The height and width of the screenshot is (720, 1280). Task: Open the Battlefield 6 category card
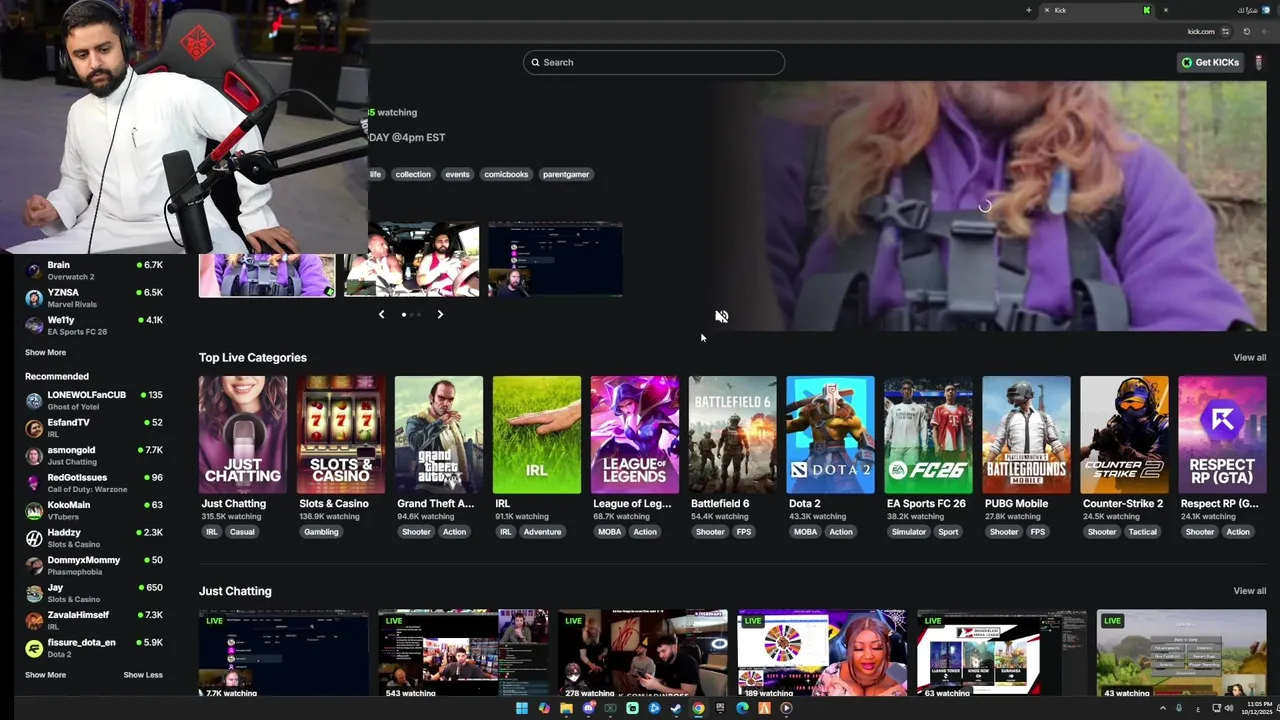pos(733,435)
